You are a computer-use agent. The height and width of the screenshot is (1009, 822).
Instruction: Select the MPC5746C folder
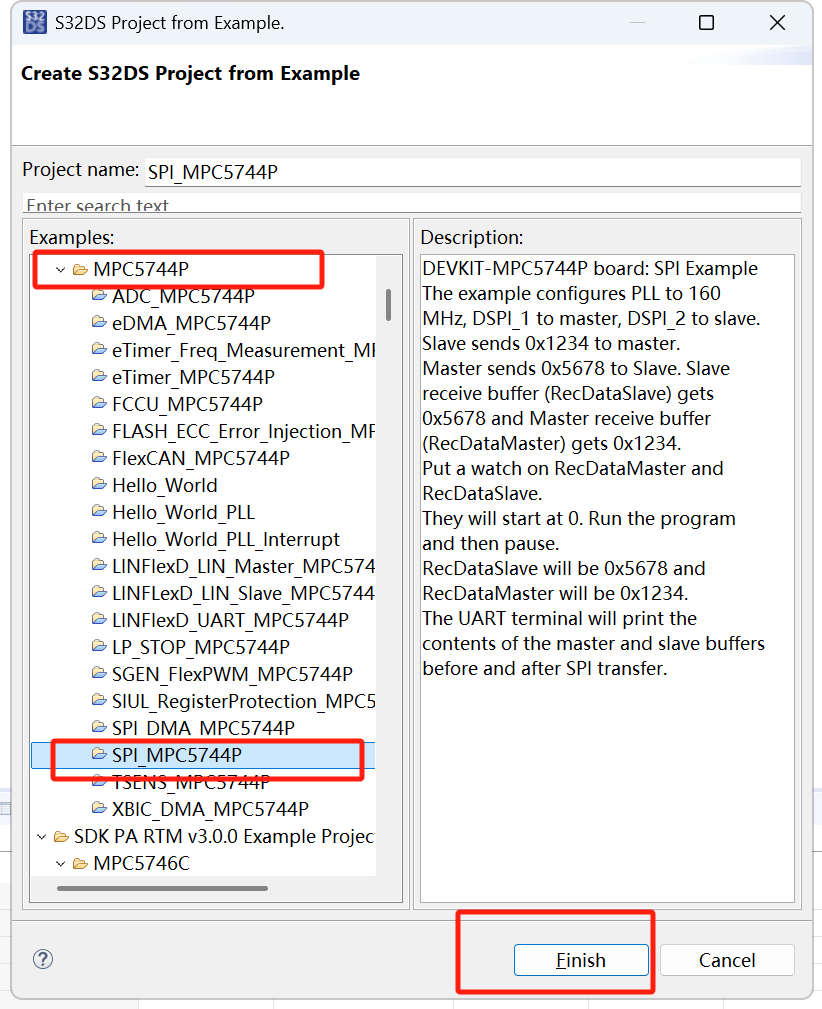pyautogui.click(x=142, y=864)
